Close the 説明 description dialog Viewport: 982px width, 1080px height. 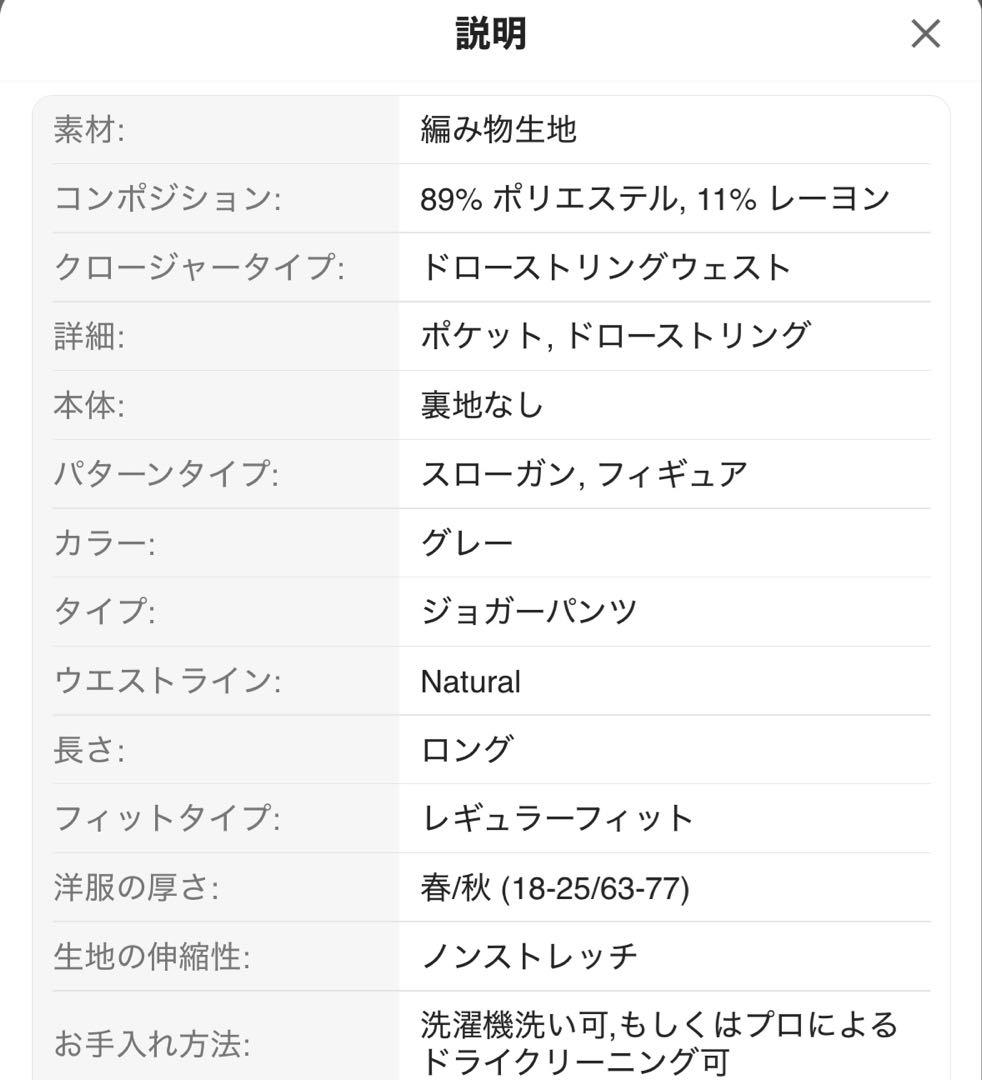pos(926,34)
